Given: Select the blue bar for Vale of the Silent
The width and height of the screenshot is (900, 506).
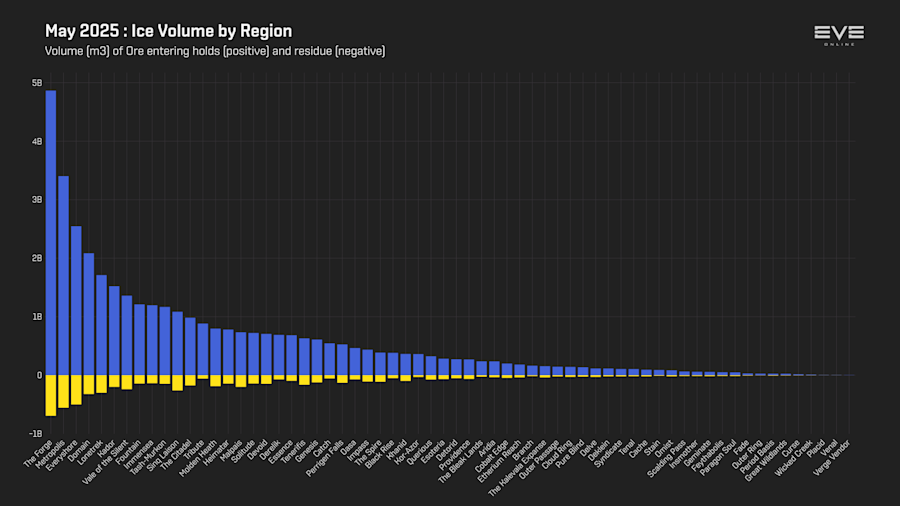Looking at the screenshot, I should pyautogui.click(x=126, y=336).
